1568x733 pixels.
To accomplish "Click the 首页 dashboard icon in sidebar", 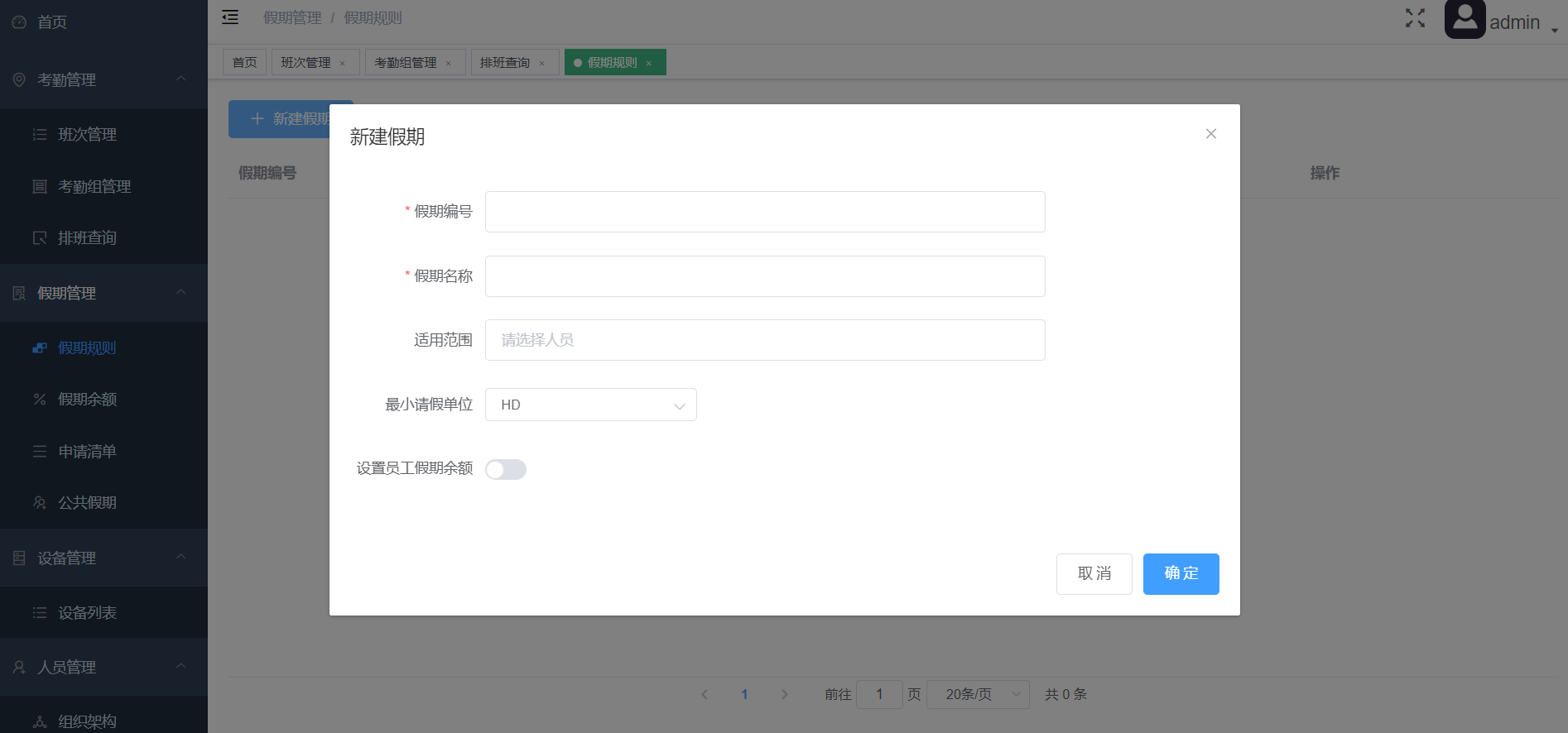I will click(x=19, y=22).
